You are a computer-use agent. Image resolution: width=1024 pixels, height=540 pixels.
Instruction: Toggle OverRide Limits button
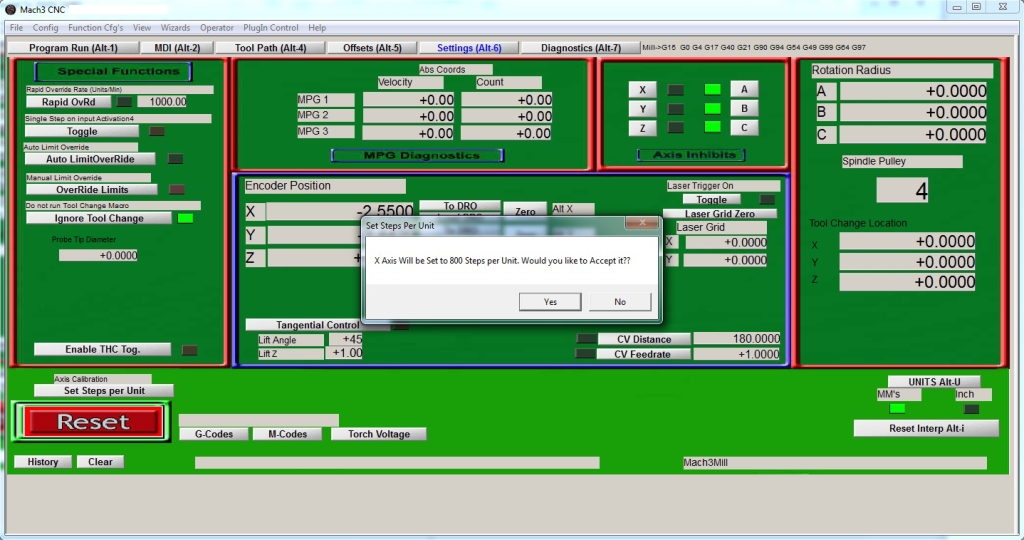click(x=91, y=189)
